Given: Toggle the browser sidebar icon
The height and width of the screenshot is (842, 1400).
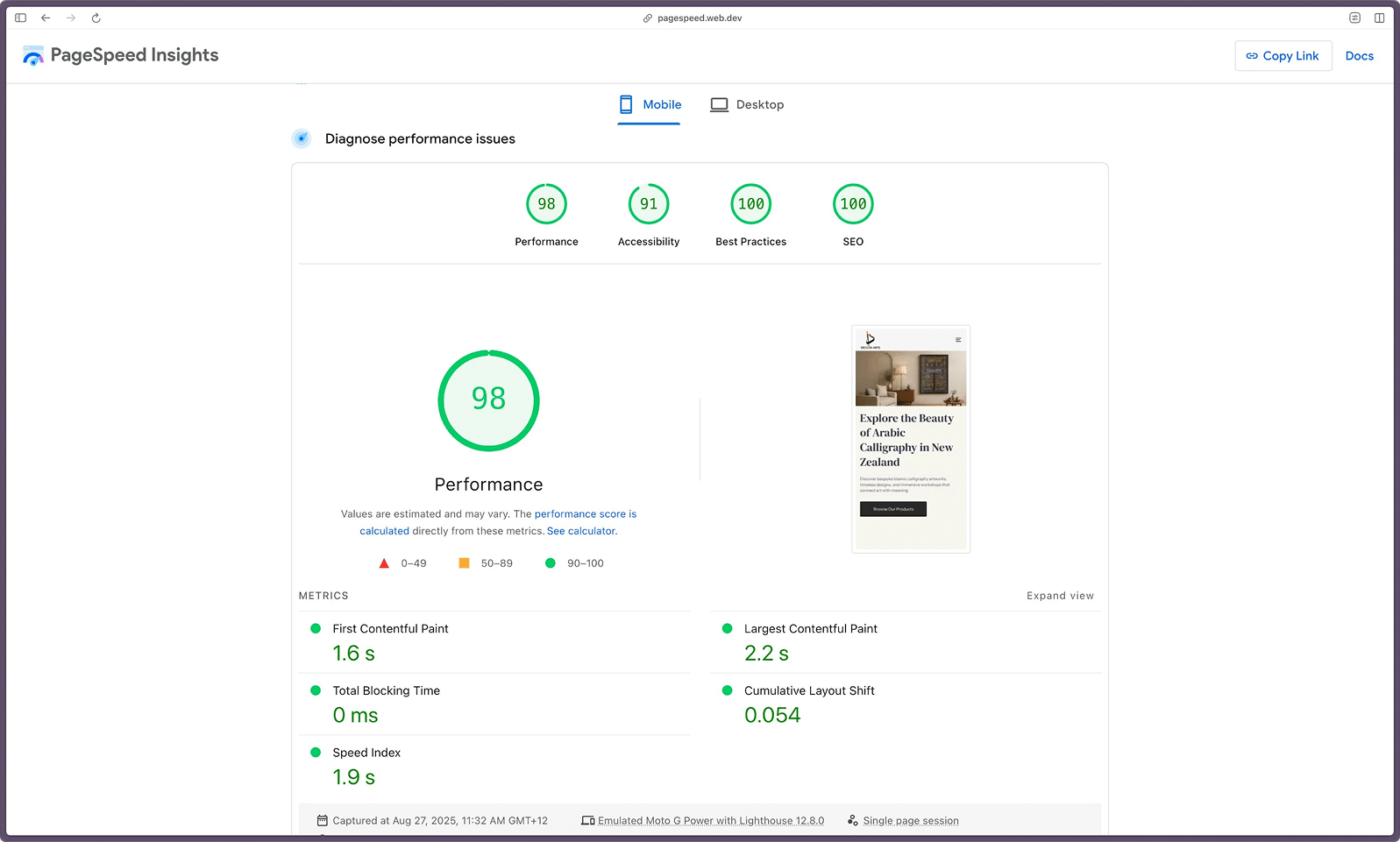Looking at the screenshot, I should point(20,18).
